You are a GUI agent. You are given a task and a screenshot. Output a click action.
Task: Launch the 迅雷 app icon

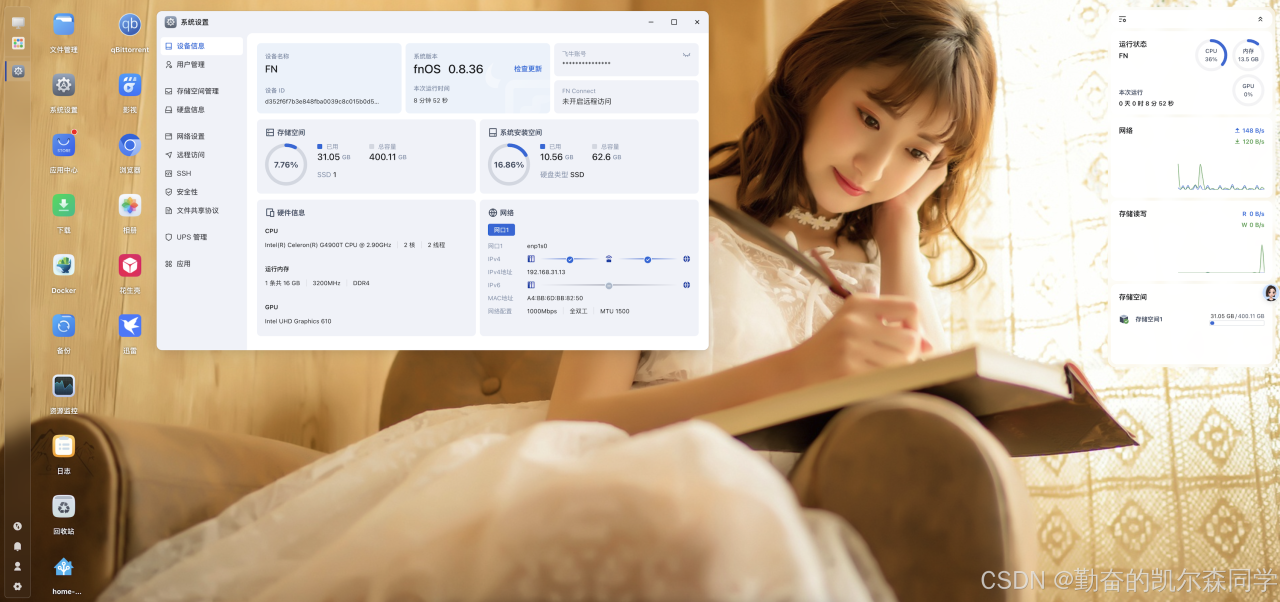coord(130,326)
